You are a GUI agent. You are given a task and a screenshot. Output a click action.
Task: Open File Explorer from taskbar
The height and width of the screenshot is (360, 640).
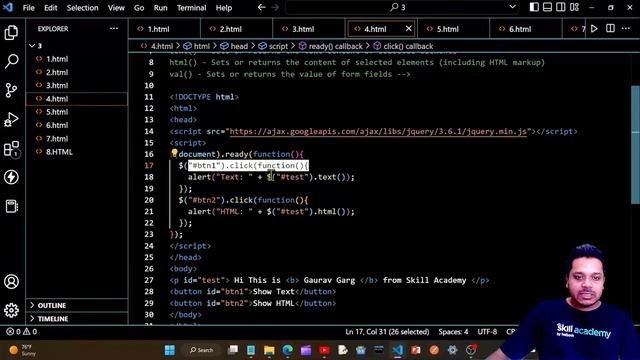(269, 350)
